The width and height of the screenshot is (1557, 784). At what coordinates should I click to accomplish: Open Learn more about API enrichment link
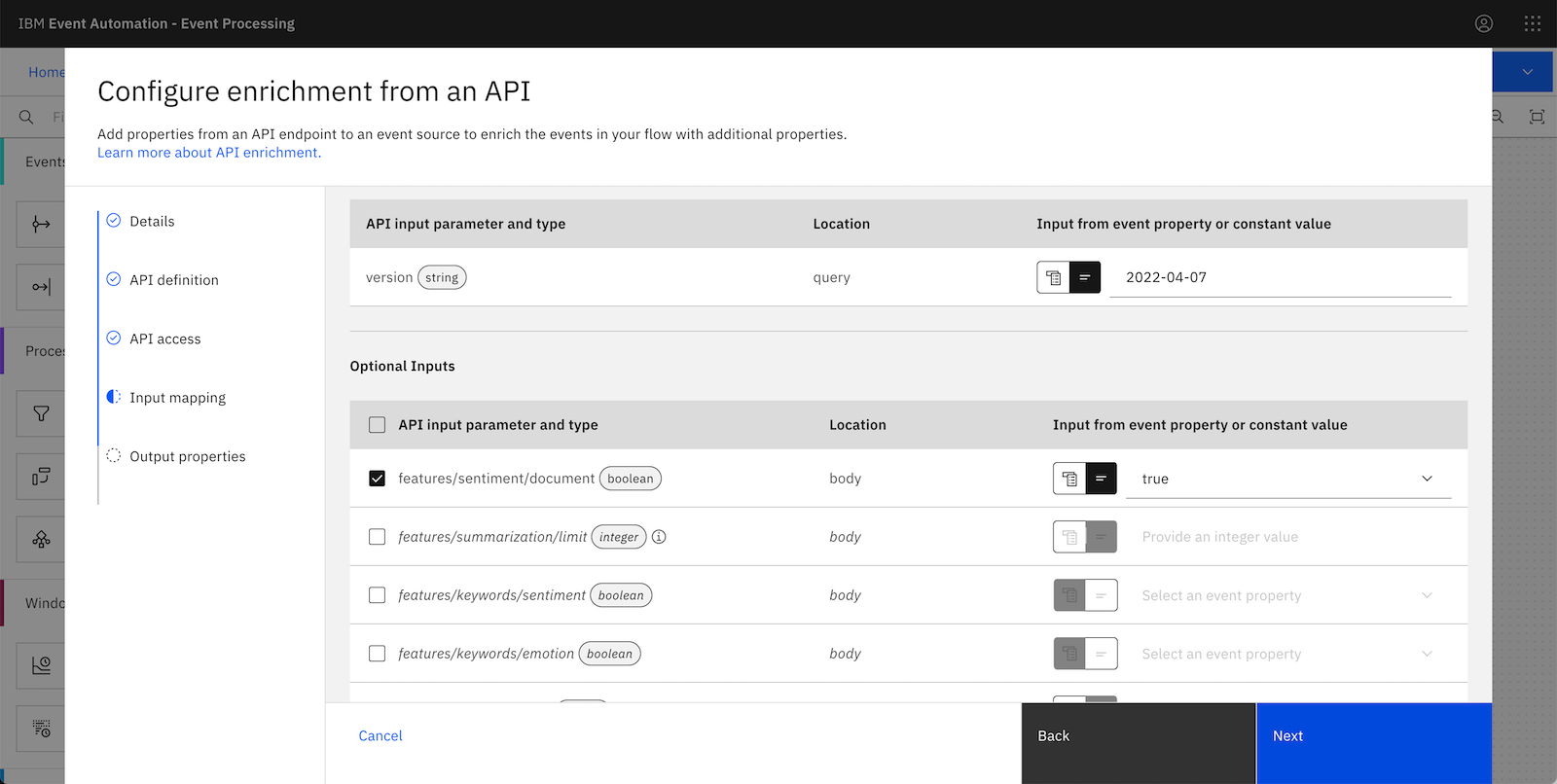[209, 153]
